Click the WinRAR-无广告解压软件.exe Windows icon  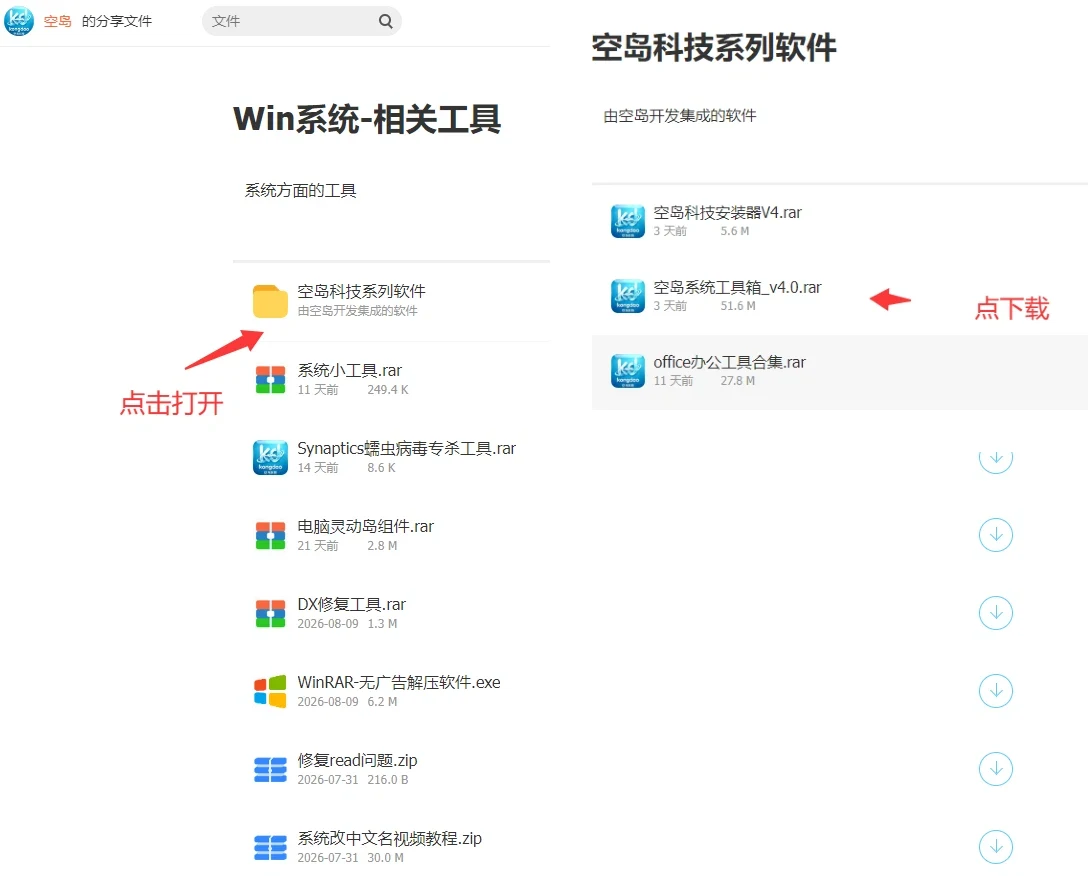[270, 691]
